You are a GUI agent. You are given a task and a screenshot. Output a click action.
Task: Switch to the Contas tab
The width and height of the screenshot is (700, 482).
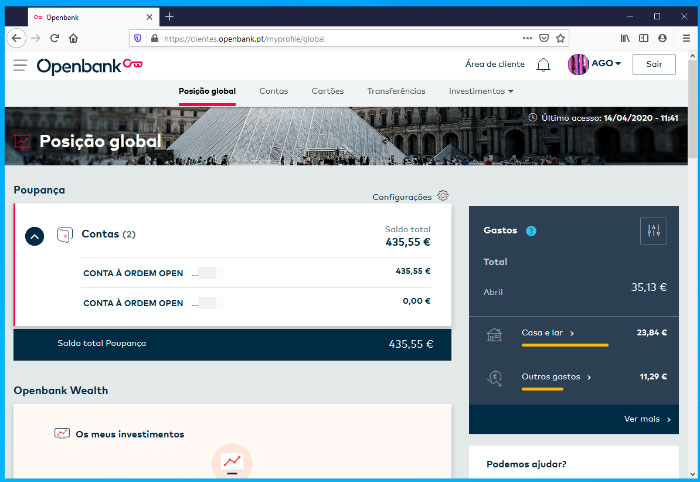[274, 91]
